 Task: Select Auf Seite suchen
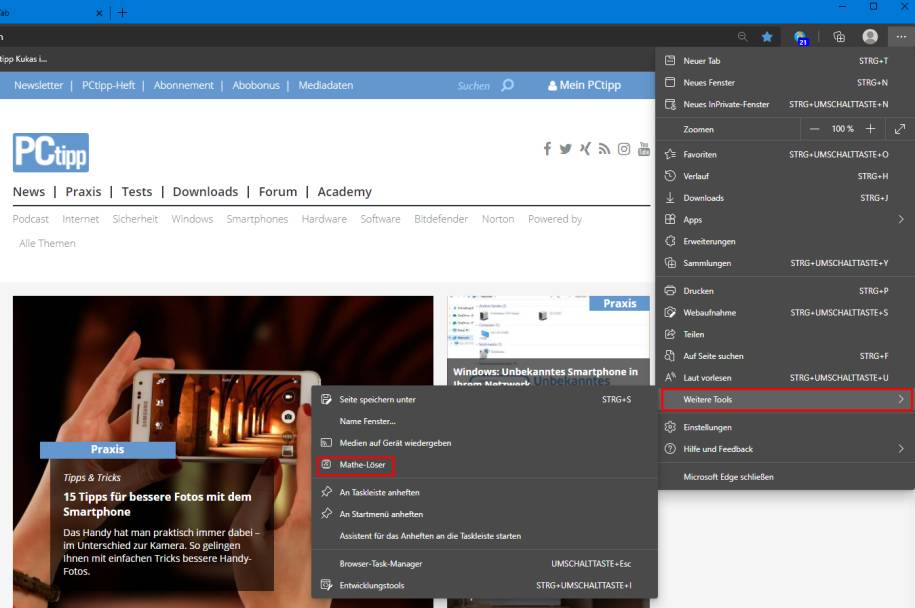click(785, 356)
